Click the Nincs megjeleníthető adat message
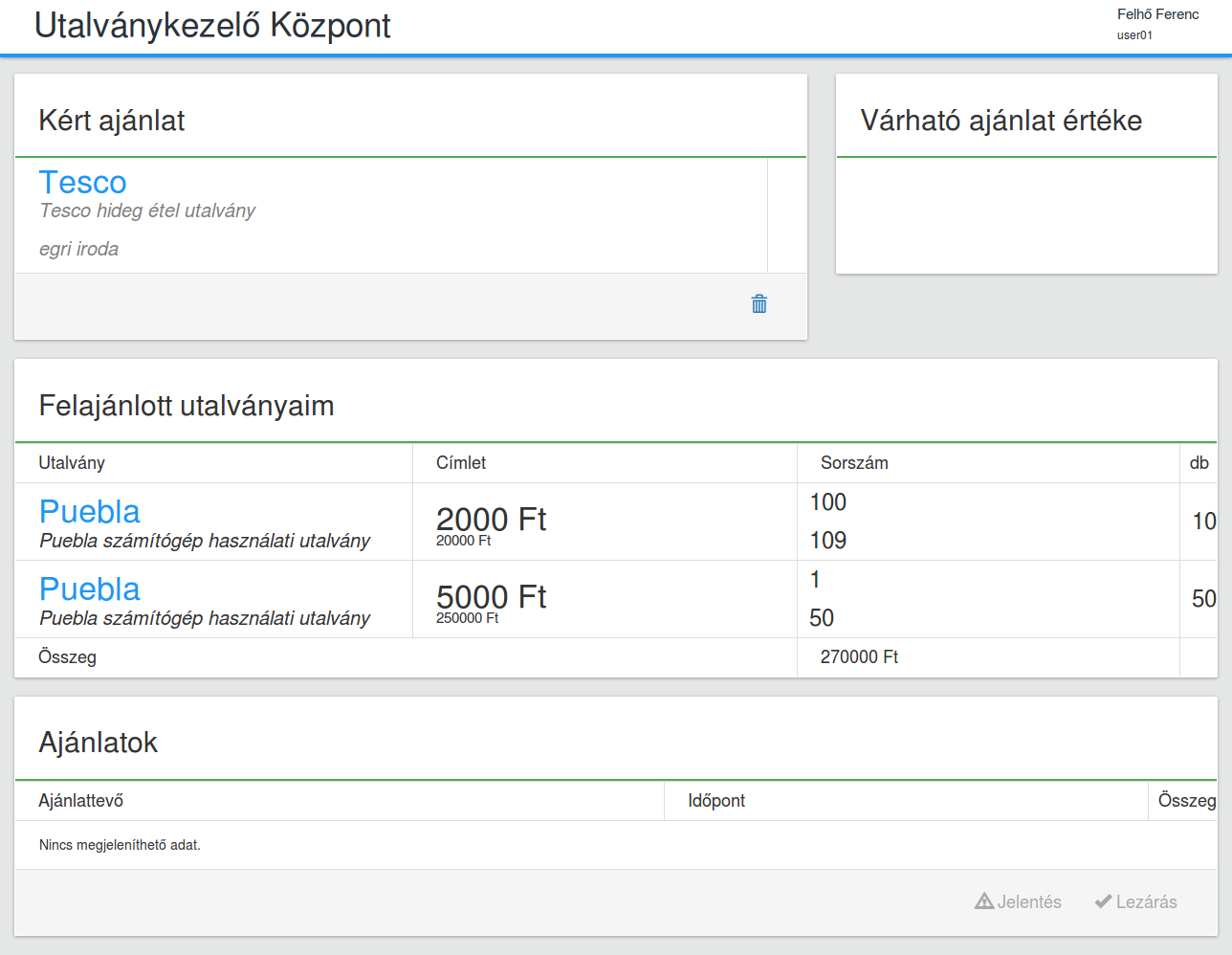This screenshot has height=955, width=1232. point(120,845)
